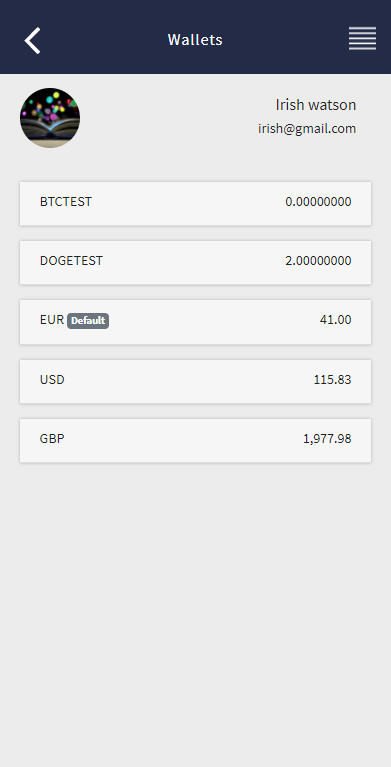Image resolution: width=391 pixels, height=767 pixels.
Task: Click the Wallets page title
Action: pos(195,40)
